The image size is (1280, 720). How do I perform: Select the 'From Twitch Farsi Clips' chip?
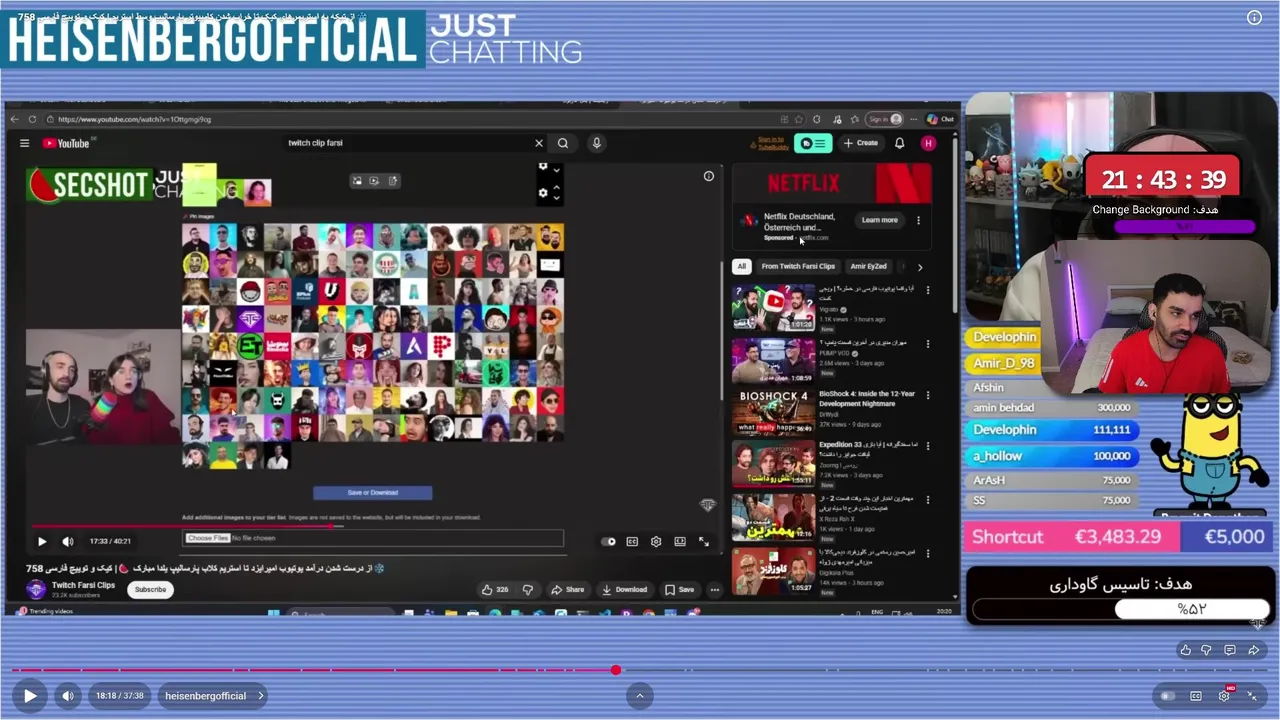point(798,267)
